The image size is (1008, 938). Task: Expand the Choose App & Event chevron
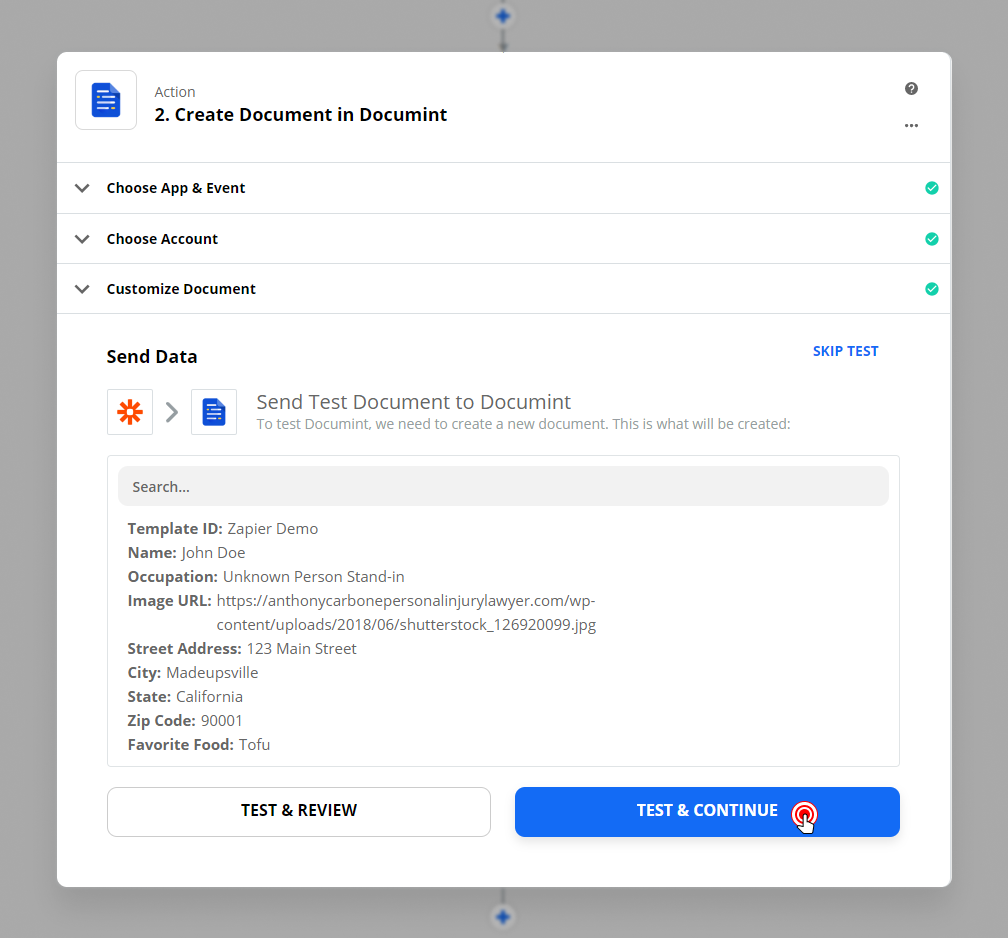pyautogui.click(x=82, y=188)
